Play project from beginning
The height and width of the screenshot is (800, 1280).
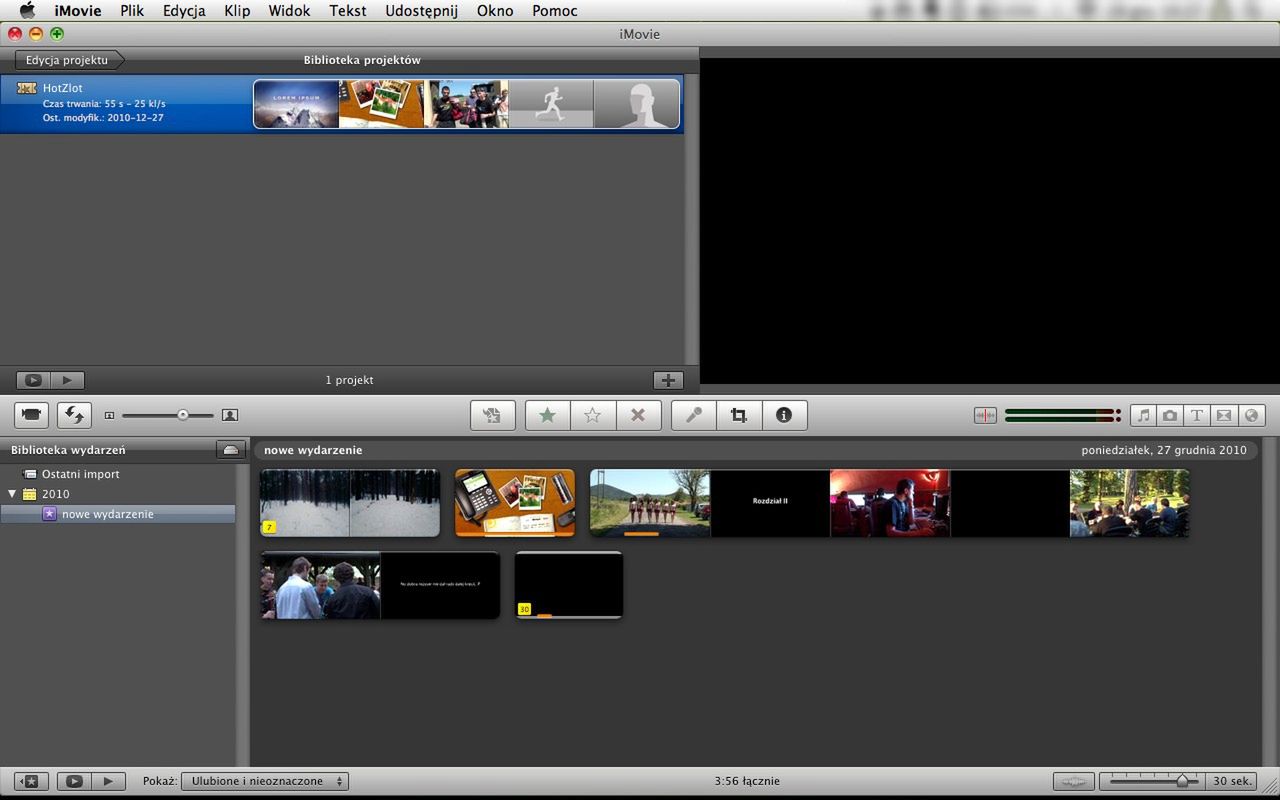click(x=68, y=380)
